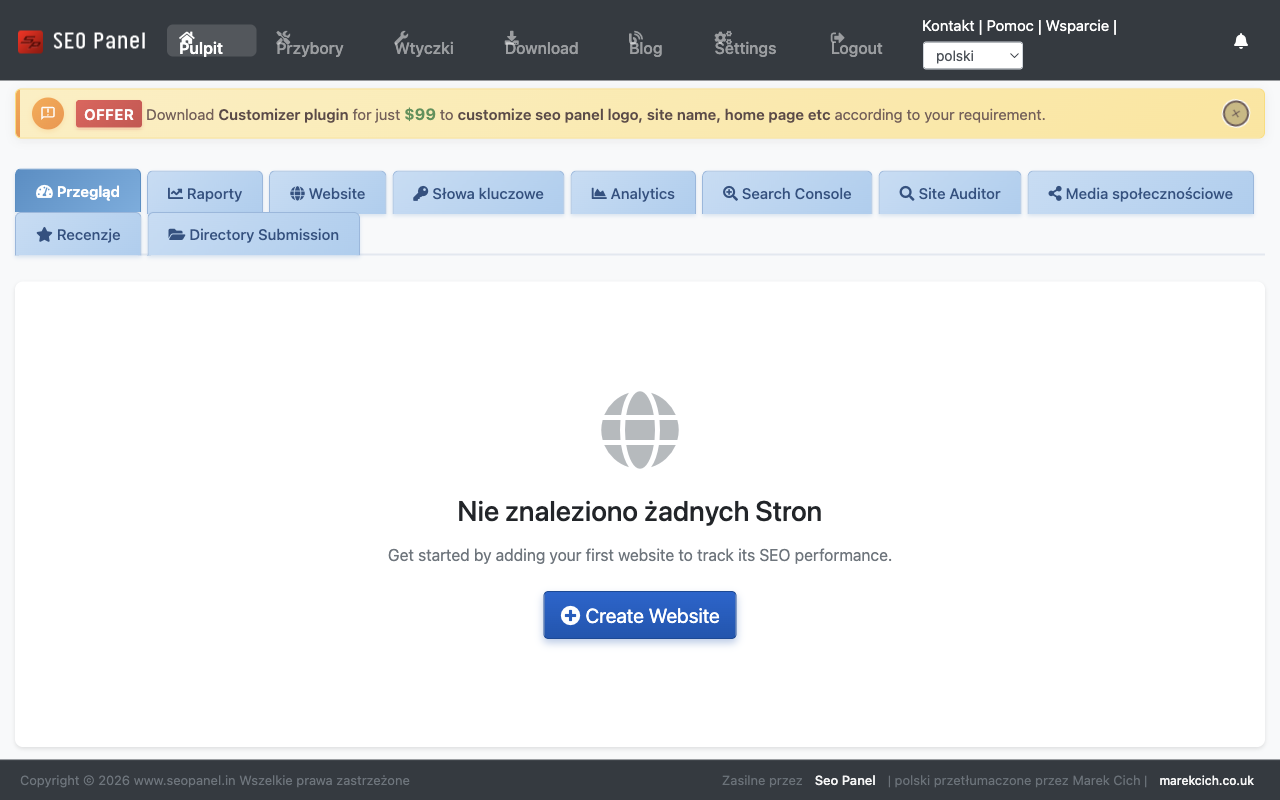Open the Site Auditor tab

950,193
